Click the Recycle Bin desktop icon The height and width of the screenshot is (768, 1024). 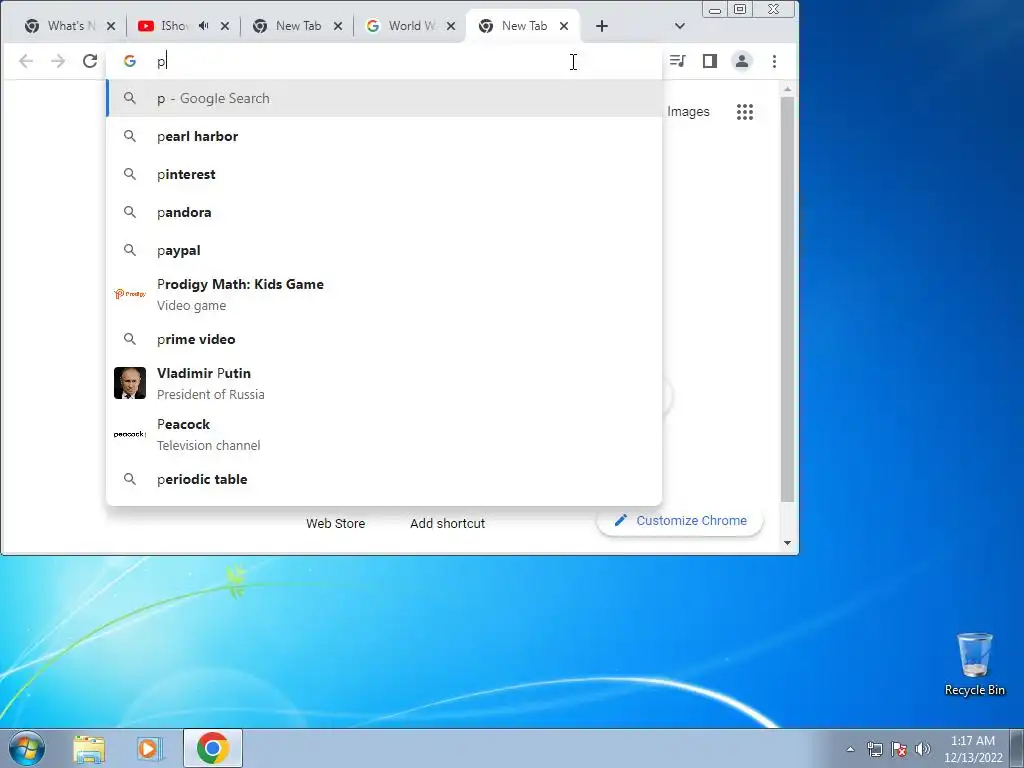pyautogui.click(x=974, y=664)
